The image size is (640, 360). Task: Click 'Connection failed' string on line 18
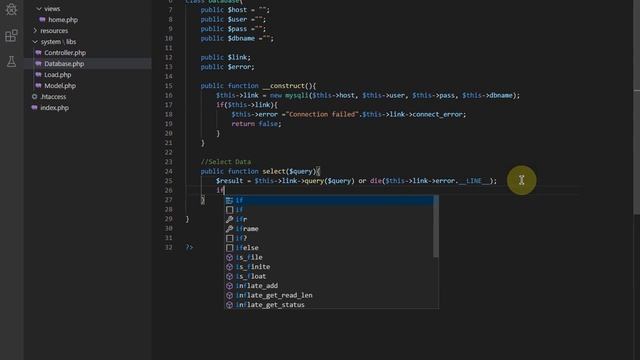[x=323, y=114]
